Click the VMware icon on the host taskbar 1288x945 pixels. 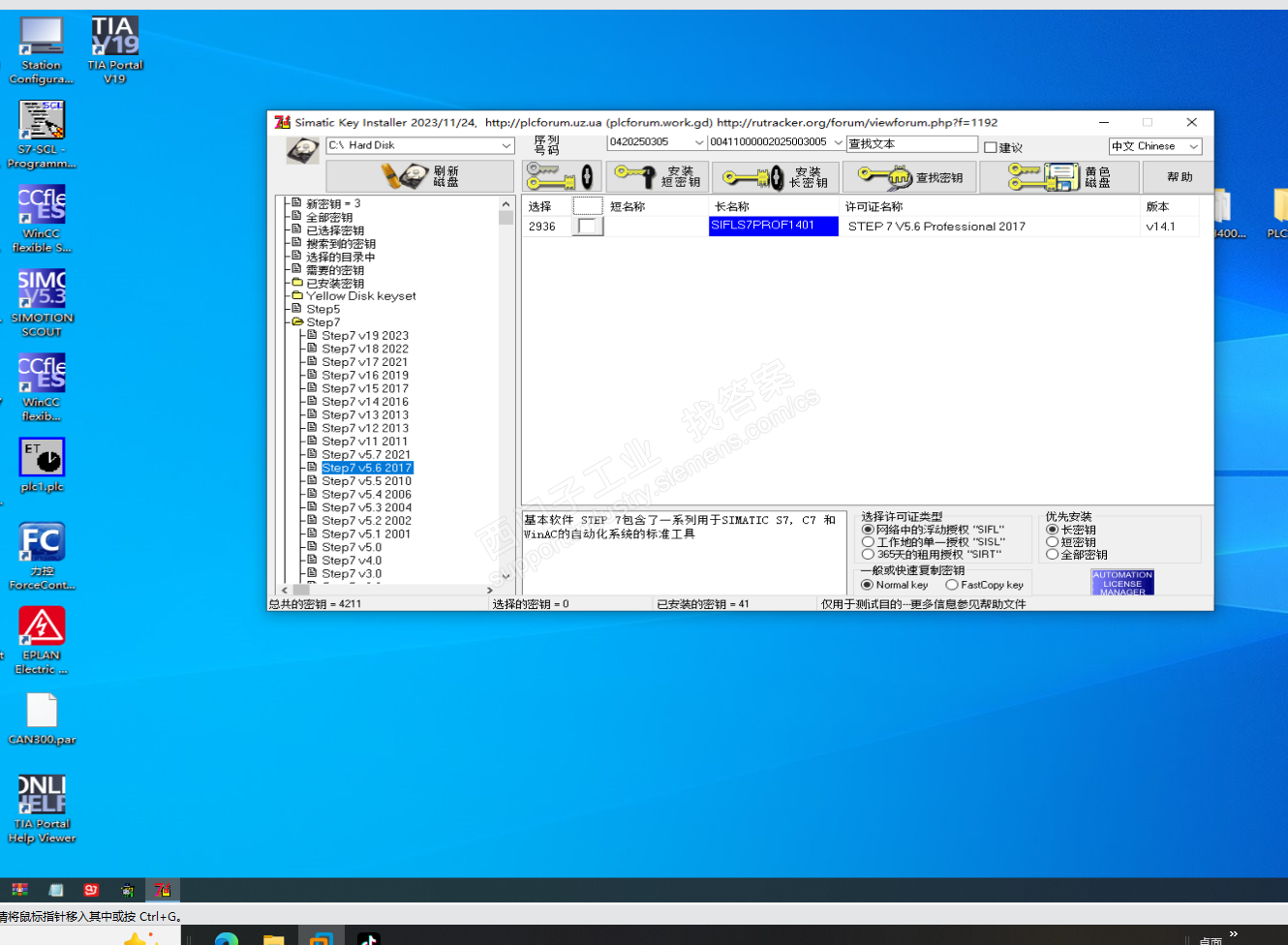[321, 939]
